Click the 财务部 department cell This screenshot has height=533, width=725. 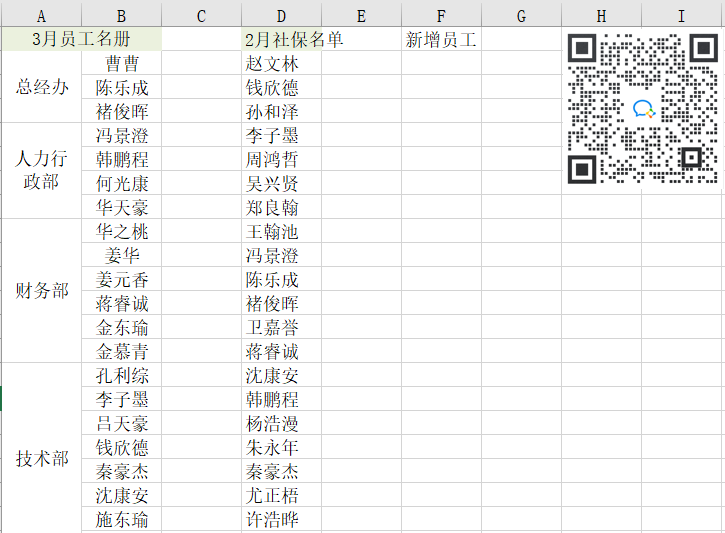(x=41, y=291)
